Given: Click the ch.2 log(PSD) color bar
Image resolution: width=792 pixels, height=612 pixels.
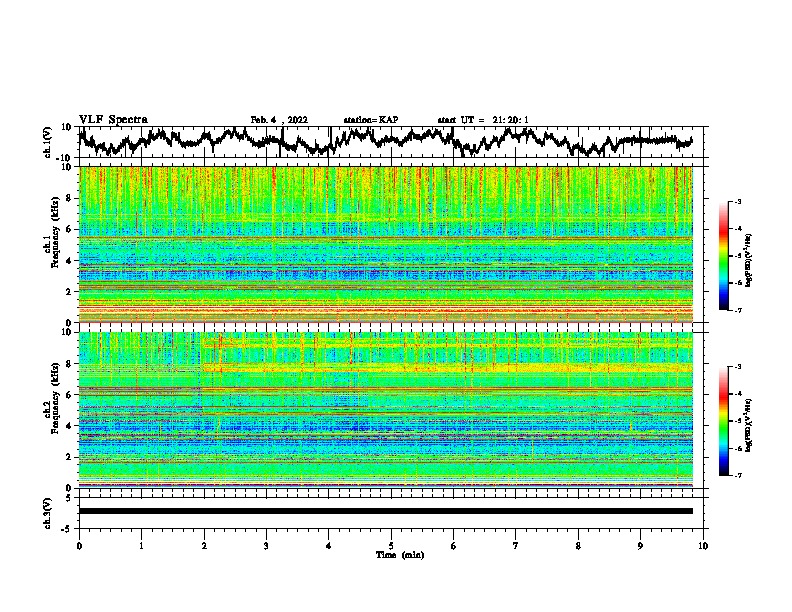Looking at the screenshot, I should 723,421.
